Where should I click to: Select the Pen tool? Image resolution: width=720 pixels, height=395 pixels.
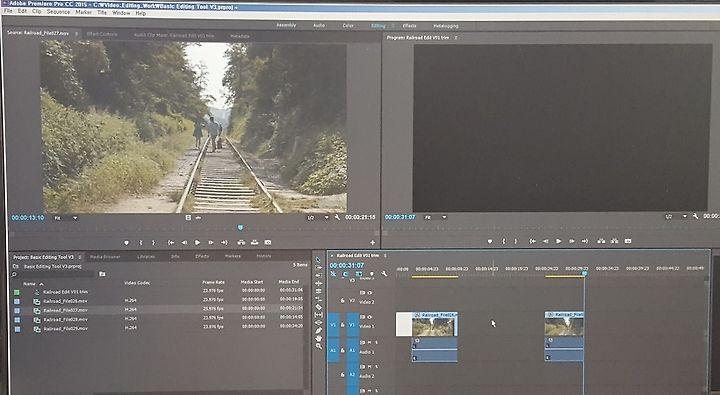pos(319,330)
